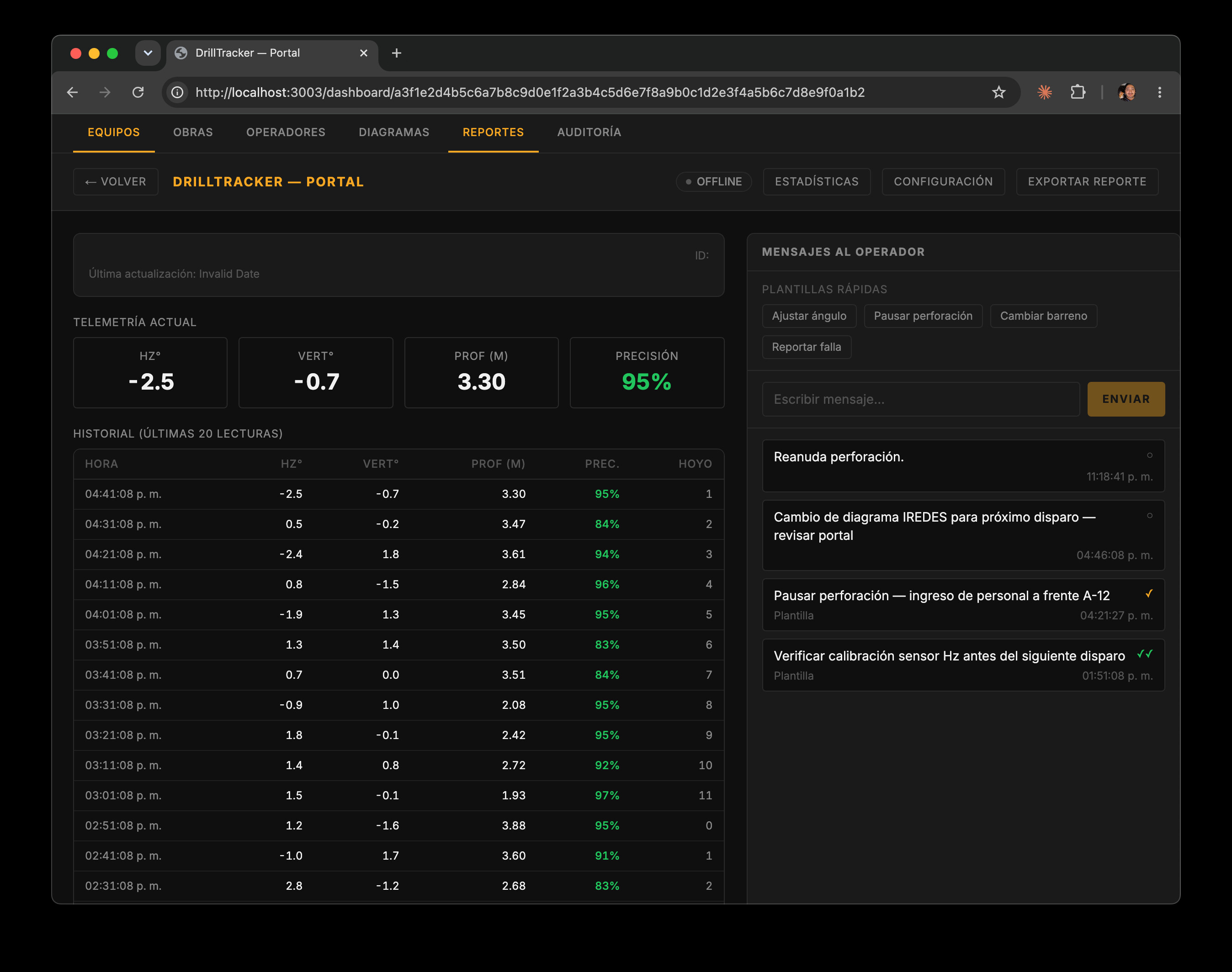Open the extensions puzzle icon

pos(1078,92)
